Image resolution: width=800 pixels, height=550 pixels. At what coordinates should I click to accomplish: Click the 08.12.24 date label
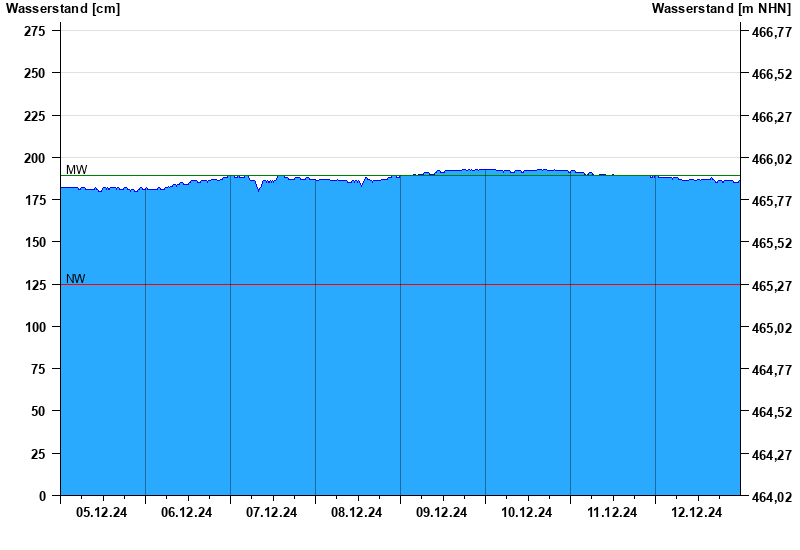click(357, 513)
